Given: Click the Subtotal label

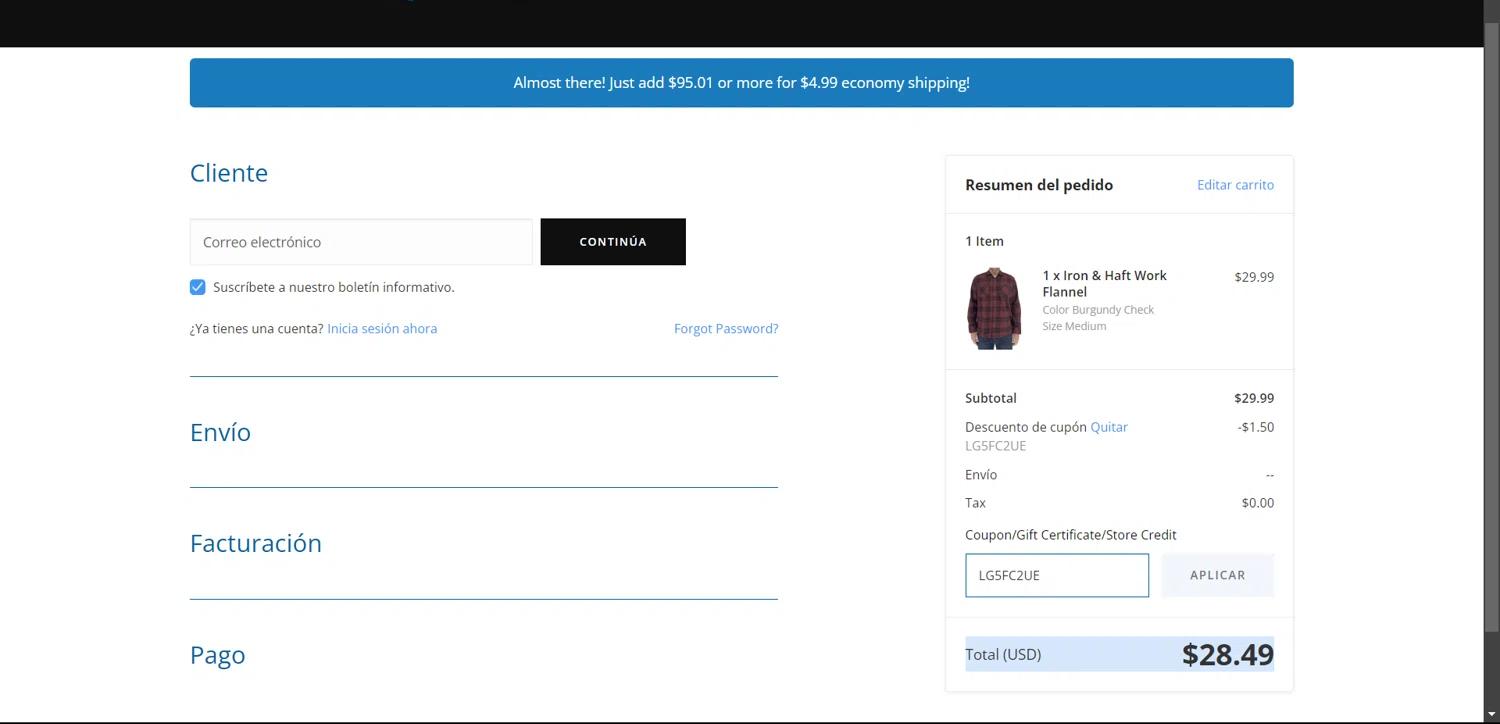Looking at the screenshot, I should (x=991, y=398).
